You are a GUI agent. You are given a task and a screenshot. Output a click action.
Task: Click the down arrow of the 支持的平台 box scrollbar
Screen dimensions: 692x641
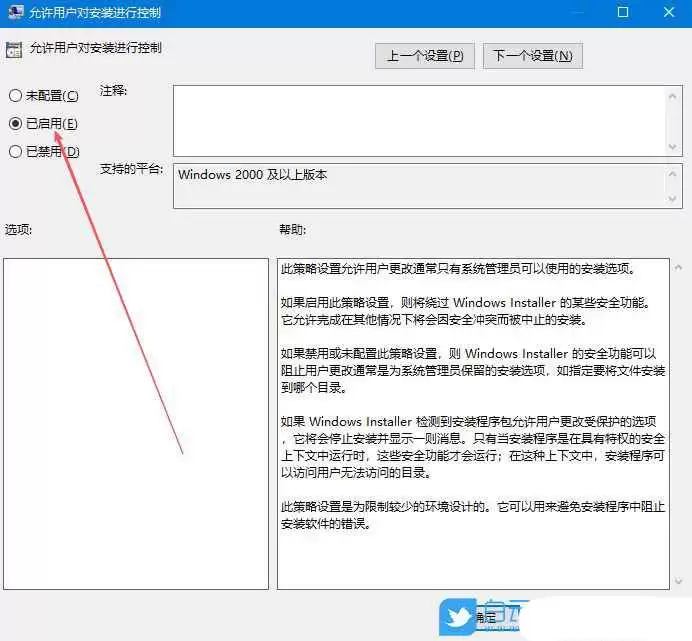point(673,199)
